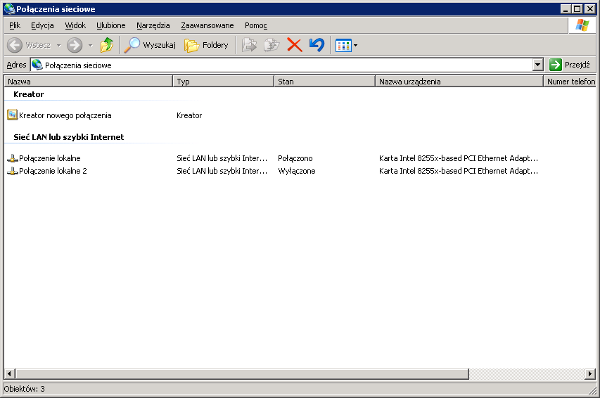Image resolution: width=600 pixels, height=398 pixels.
Task: Click the horizontal scrollbar left arrow
Action: pos(10,374)
